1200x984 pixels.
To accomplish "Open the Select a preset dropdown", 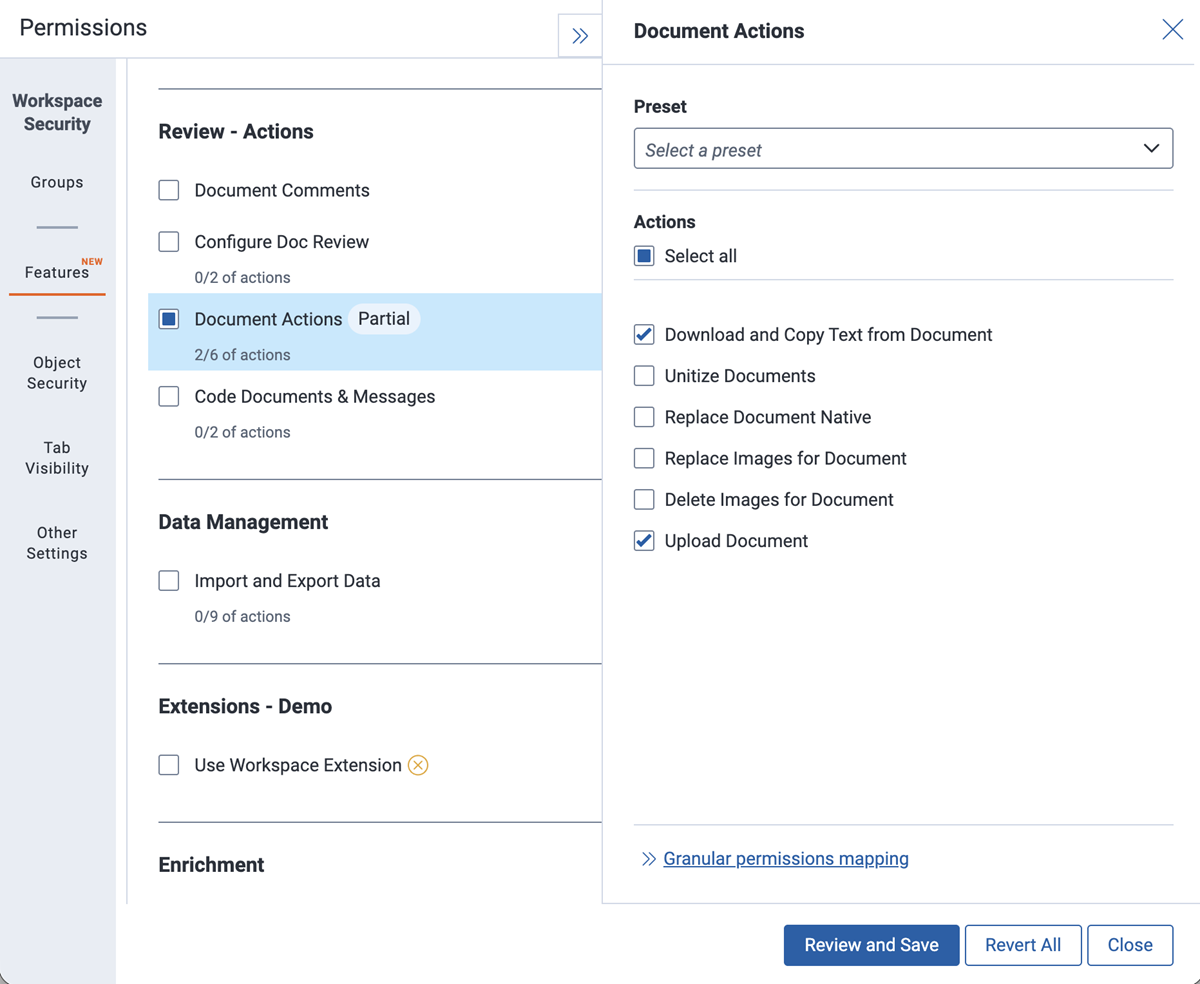I will pyautogui.click(x=903, y=149).
